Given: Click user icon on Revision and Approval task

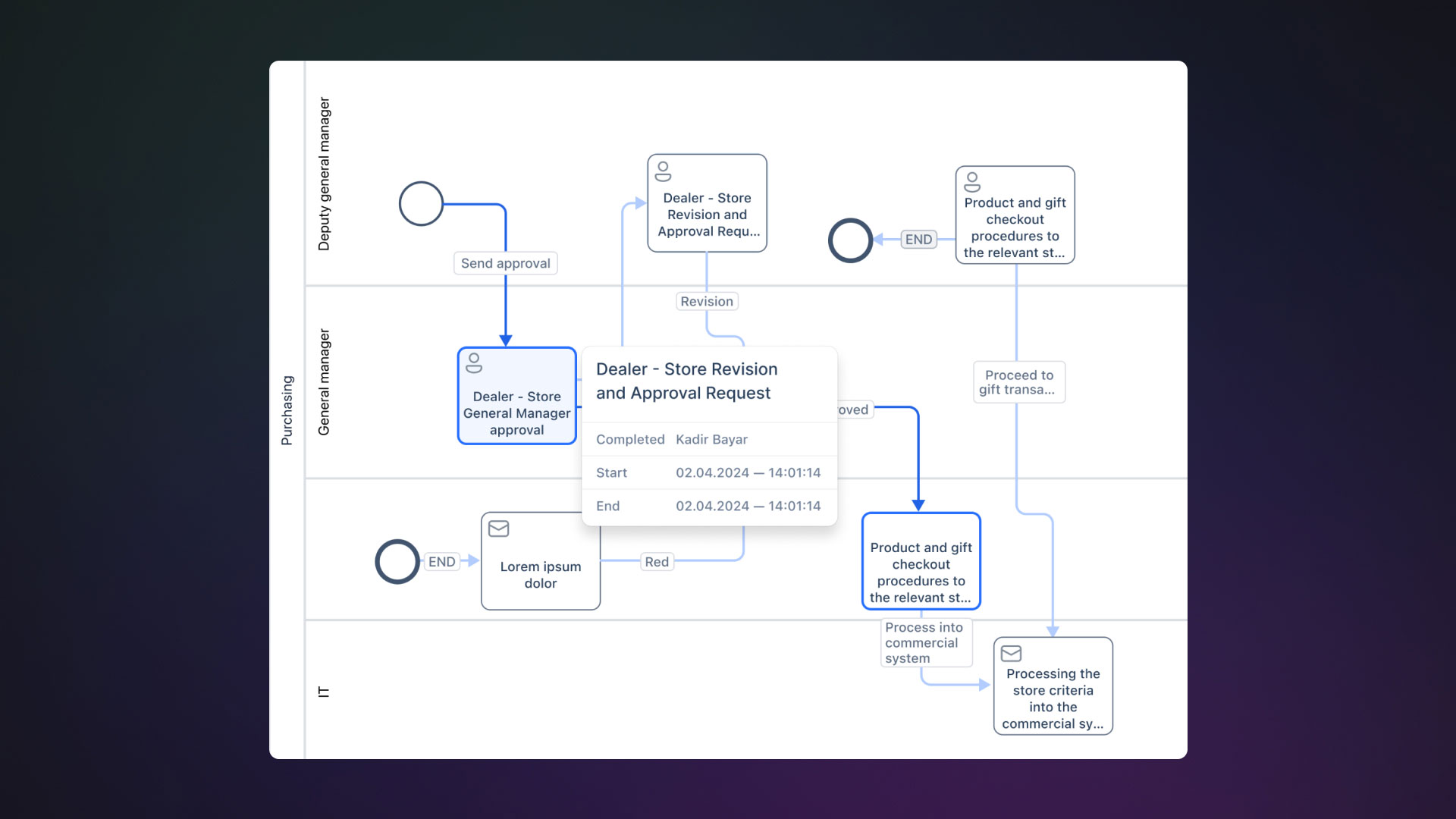Looking at the screenshot, I should click(x=663, y=171).
